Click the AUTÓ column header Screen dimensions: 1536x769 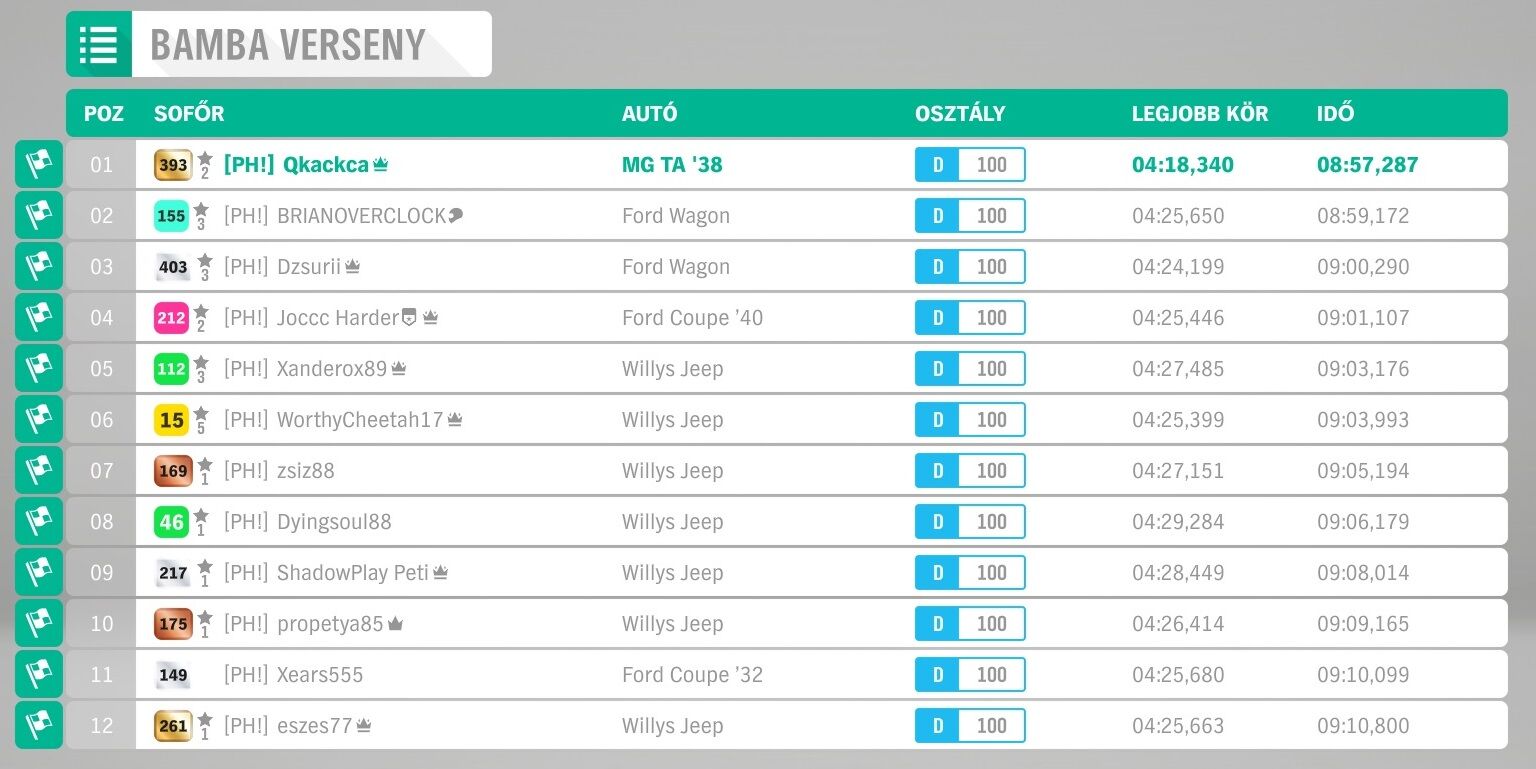tap(650, 113)
